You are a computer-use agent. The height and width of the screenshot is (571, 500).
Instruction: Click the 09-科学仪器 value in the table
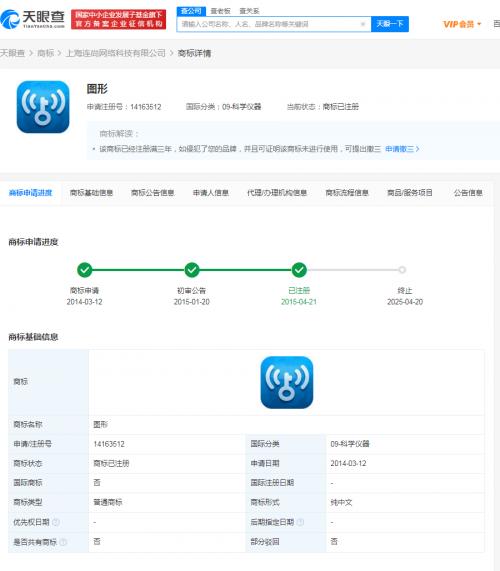(x=350, y=444)
